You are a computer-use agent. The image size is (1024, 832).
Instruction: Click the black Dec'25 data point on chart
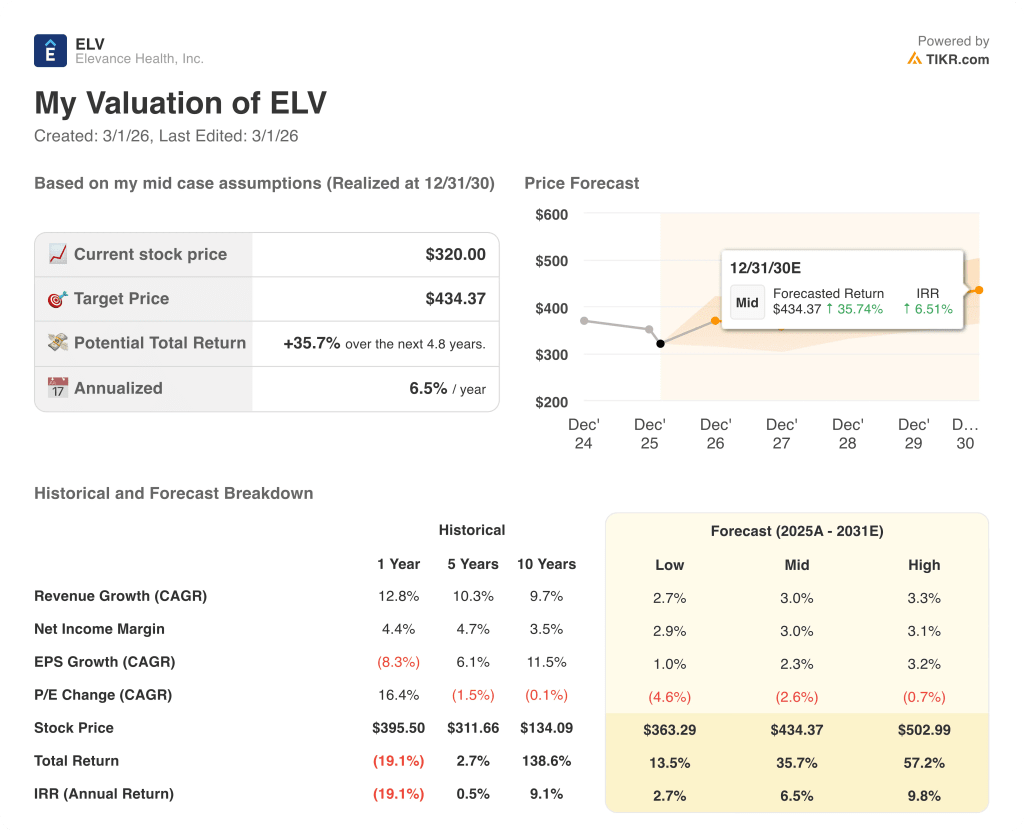coord(661,343)
